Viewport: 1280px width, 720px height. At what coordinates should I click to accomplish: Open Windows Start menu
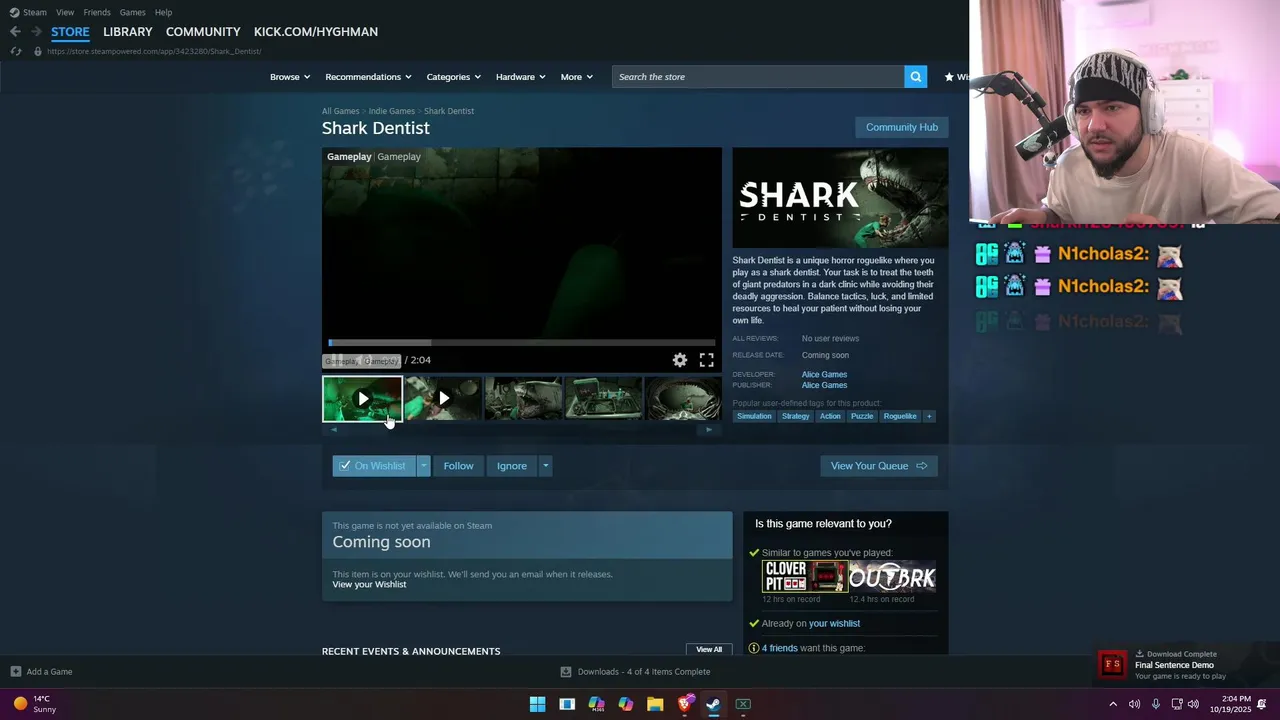pos(537,704)
